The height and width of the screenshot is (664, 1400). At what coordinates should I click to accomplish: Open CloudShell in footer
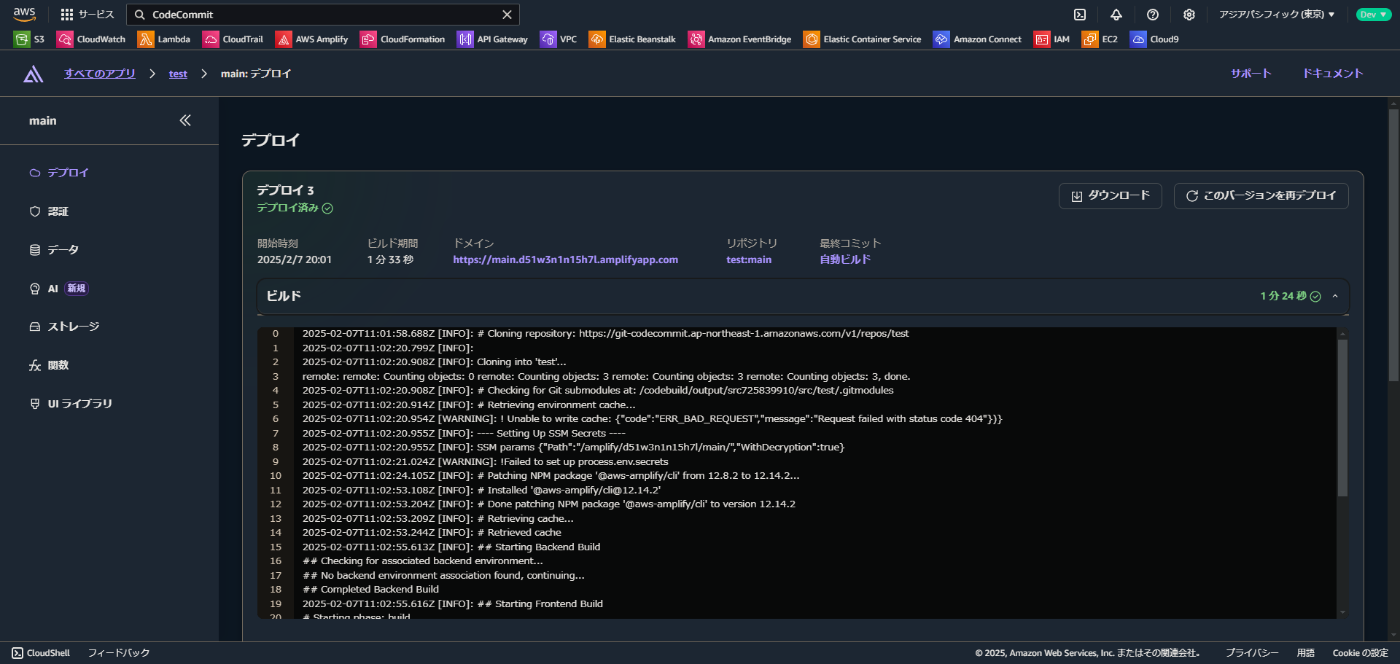click(x=41, y=653)
